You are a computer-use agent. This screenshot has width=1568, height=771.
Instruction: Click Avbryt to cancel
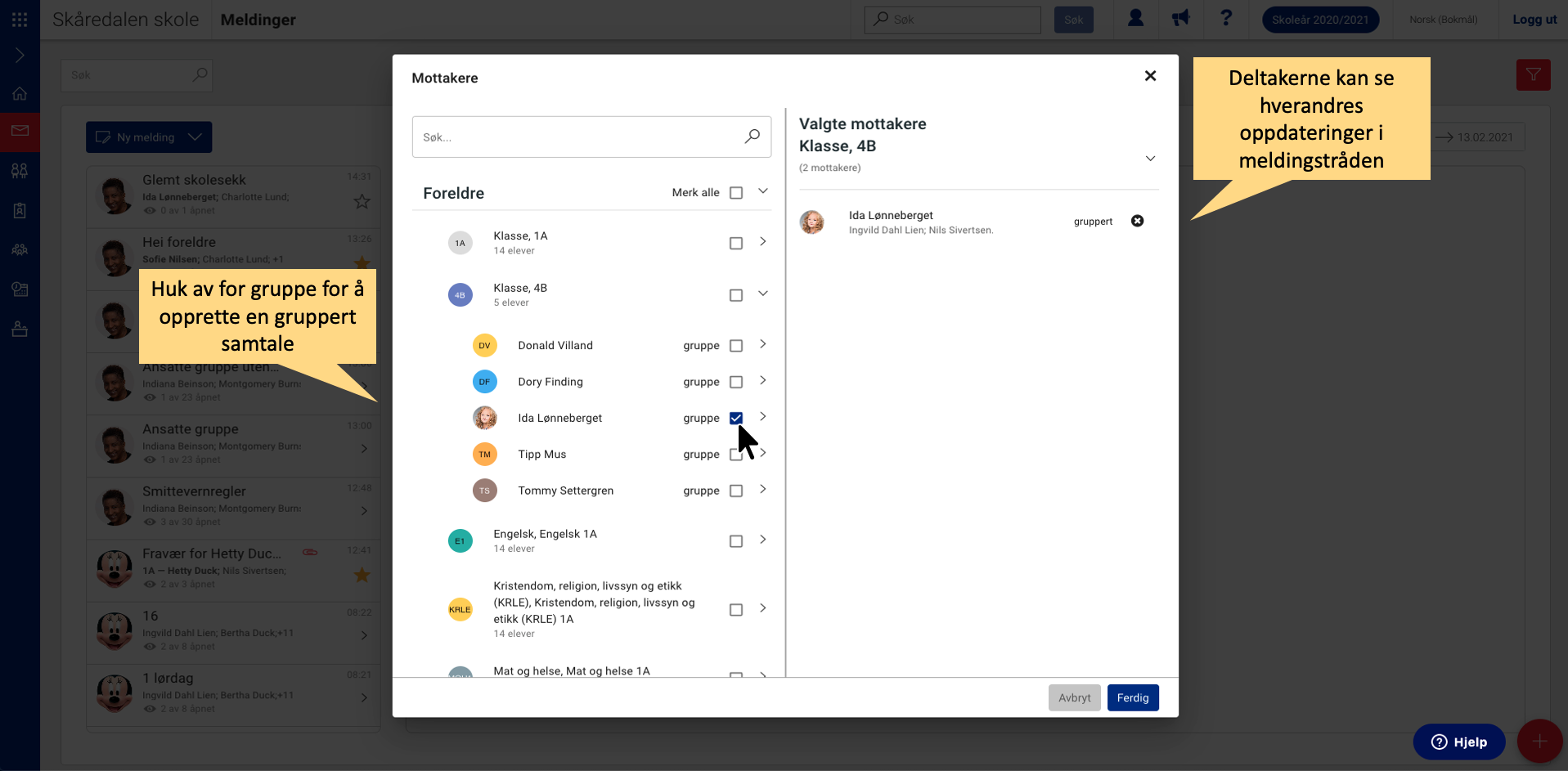click(1074, 697)
